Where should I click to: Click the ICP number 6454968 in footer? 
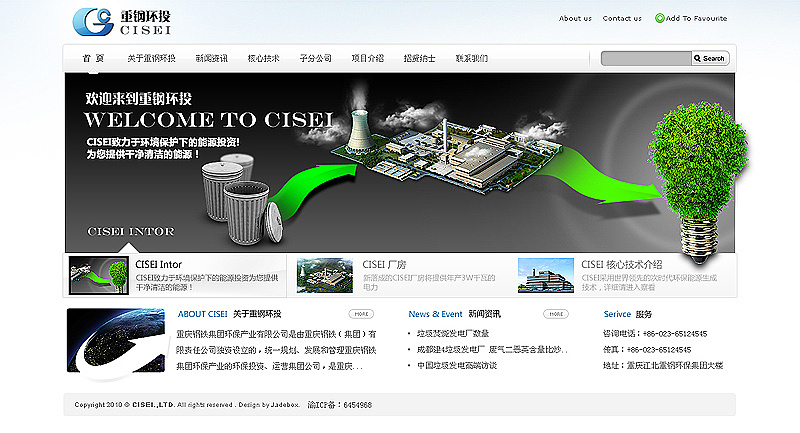358,405
